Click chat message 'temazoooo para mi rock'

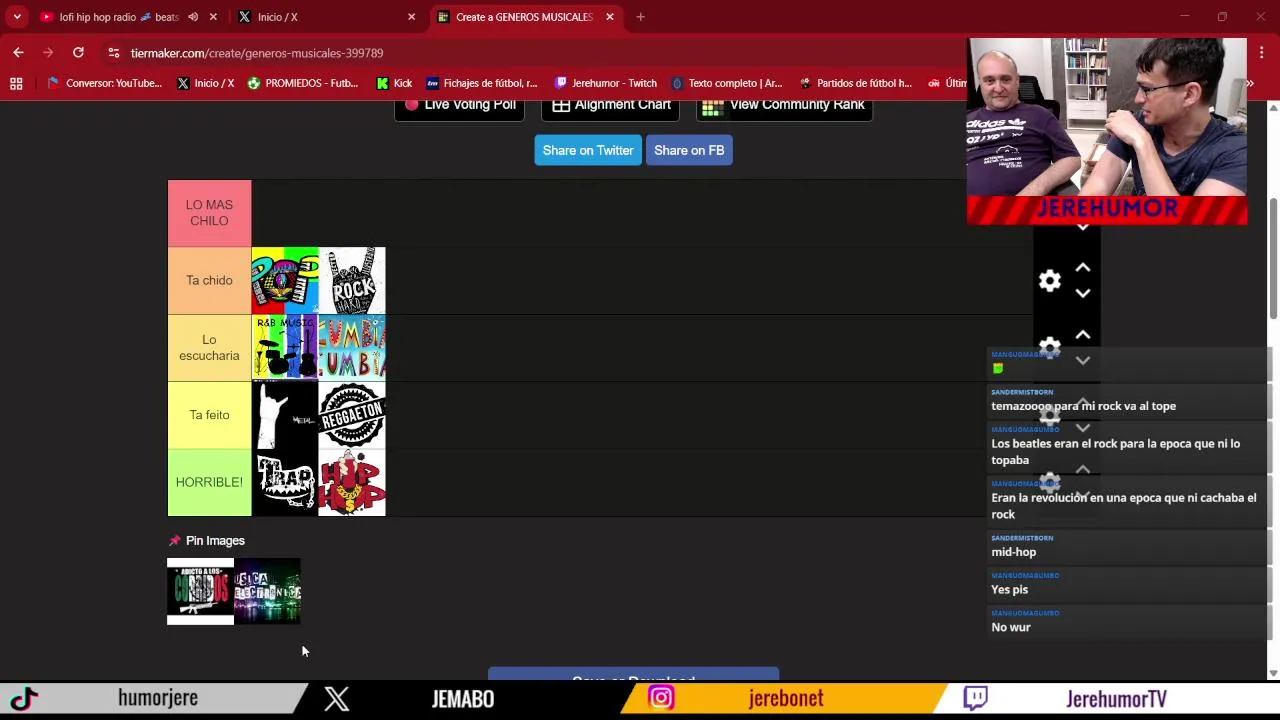click(x=1083, y=406)
